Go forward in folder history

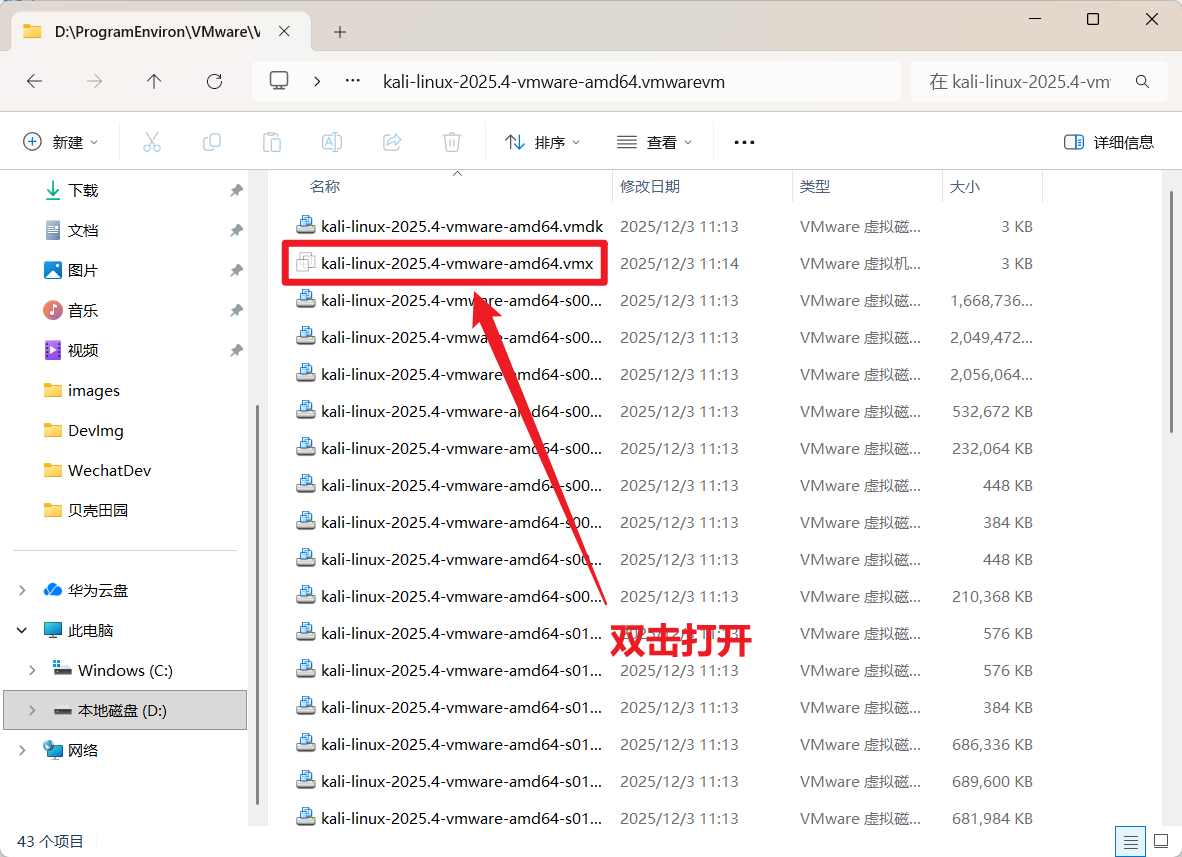[x=94, y=81]
